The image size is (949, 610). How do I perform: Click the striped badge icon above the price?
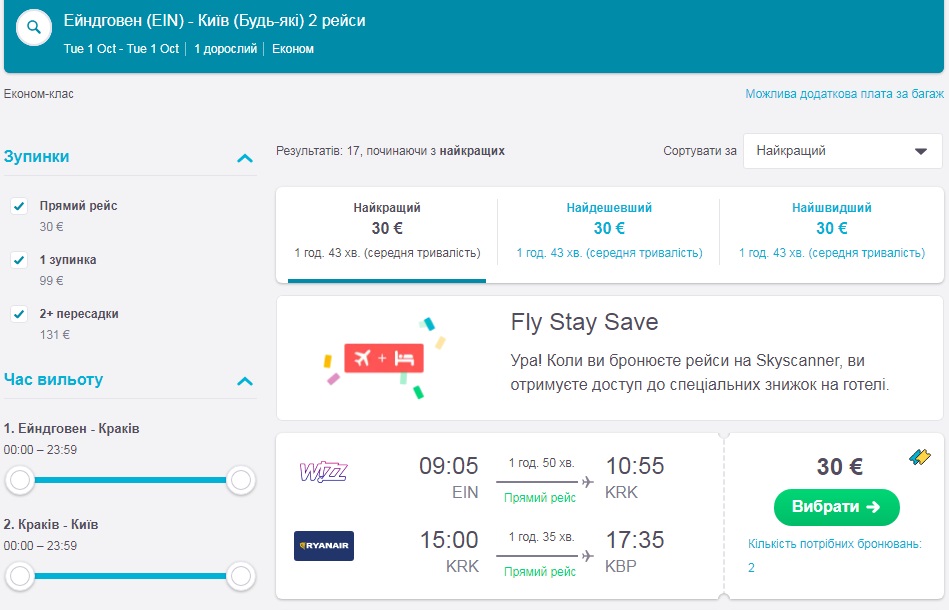919,457
